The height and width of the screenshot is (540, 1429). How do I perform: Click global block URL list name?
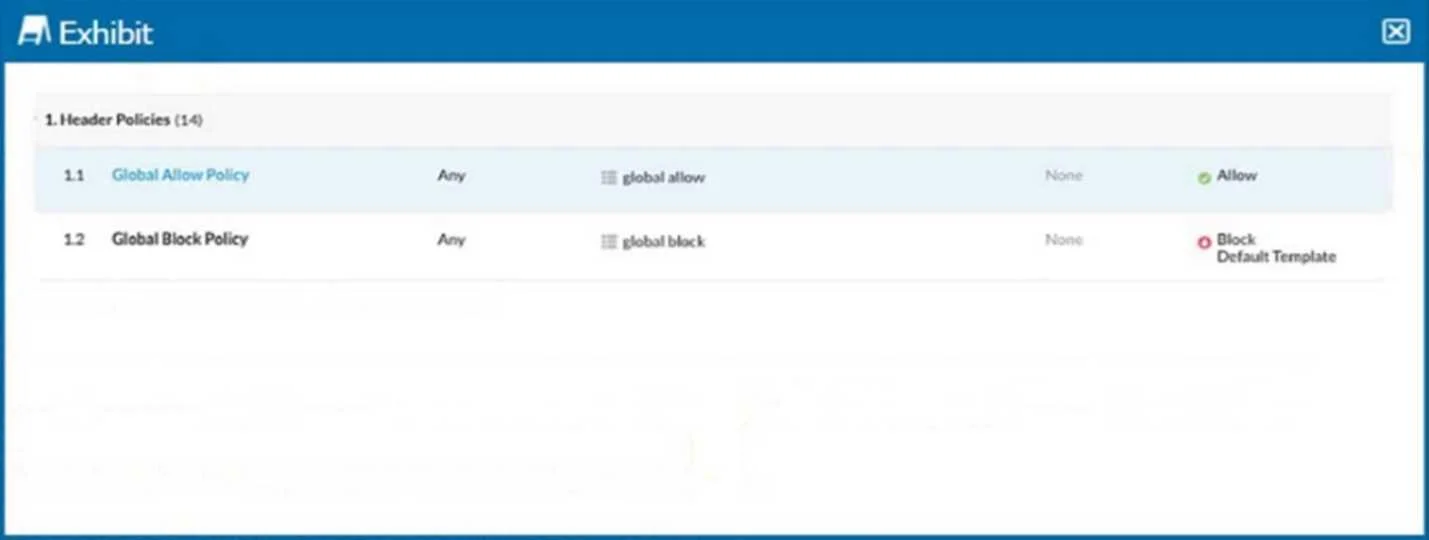663,241
